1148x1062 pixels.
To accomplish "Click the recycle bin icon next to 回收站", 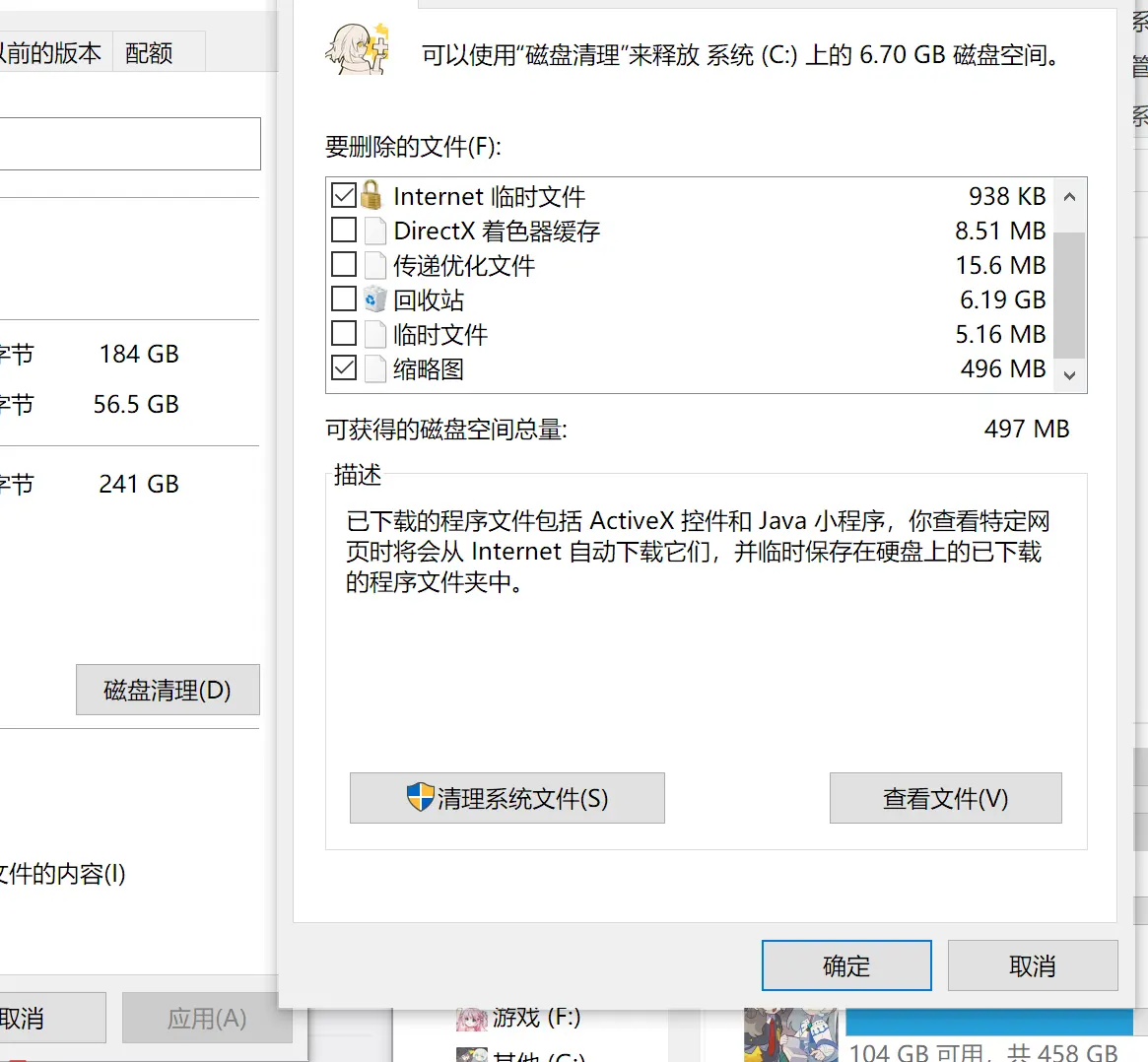I will [374, 299].
